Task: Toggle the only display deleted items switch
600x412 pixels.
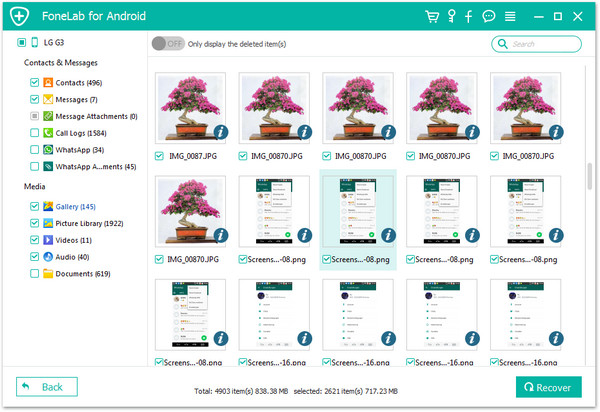Action: 166,44
